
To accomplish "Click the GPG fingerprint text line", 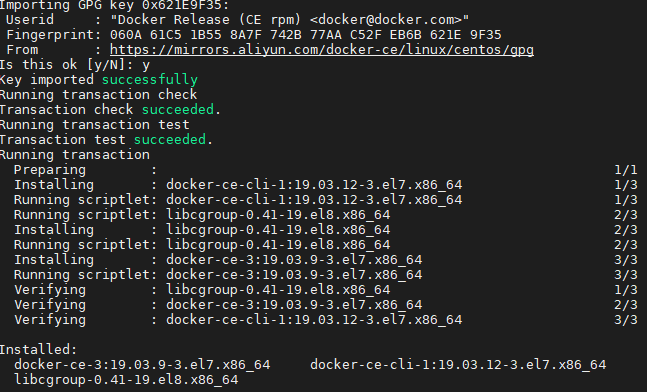I will (x=250, y=35).
